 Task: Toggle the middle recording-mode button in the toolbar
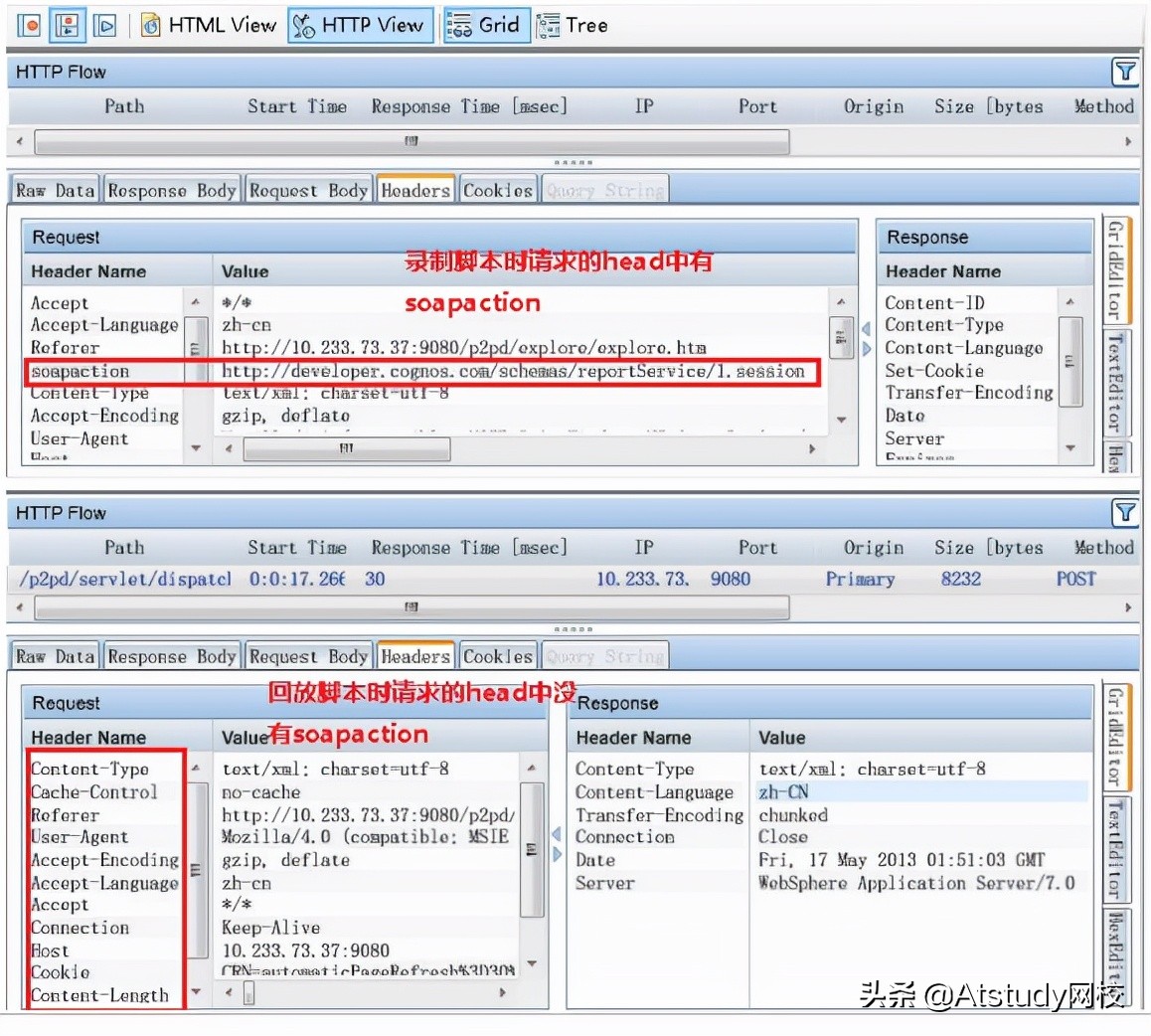tap(67, 25)
